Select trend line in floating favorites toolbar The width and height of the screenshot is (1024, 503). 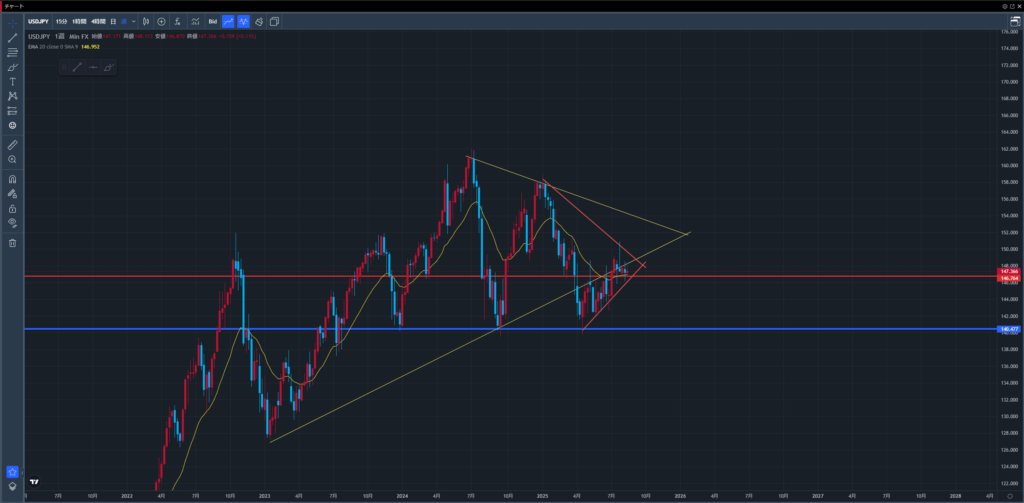click(x=77, y=67)
